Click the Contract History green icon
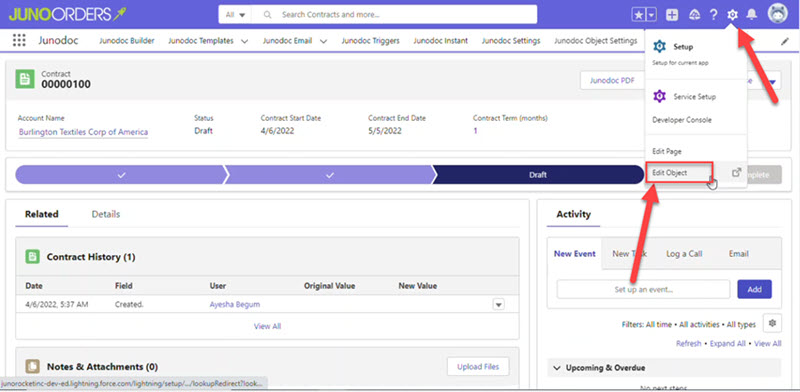The height and width of the screenshot is (392, 800). tap(33, 257)
